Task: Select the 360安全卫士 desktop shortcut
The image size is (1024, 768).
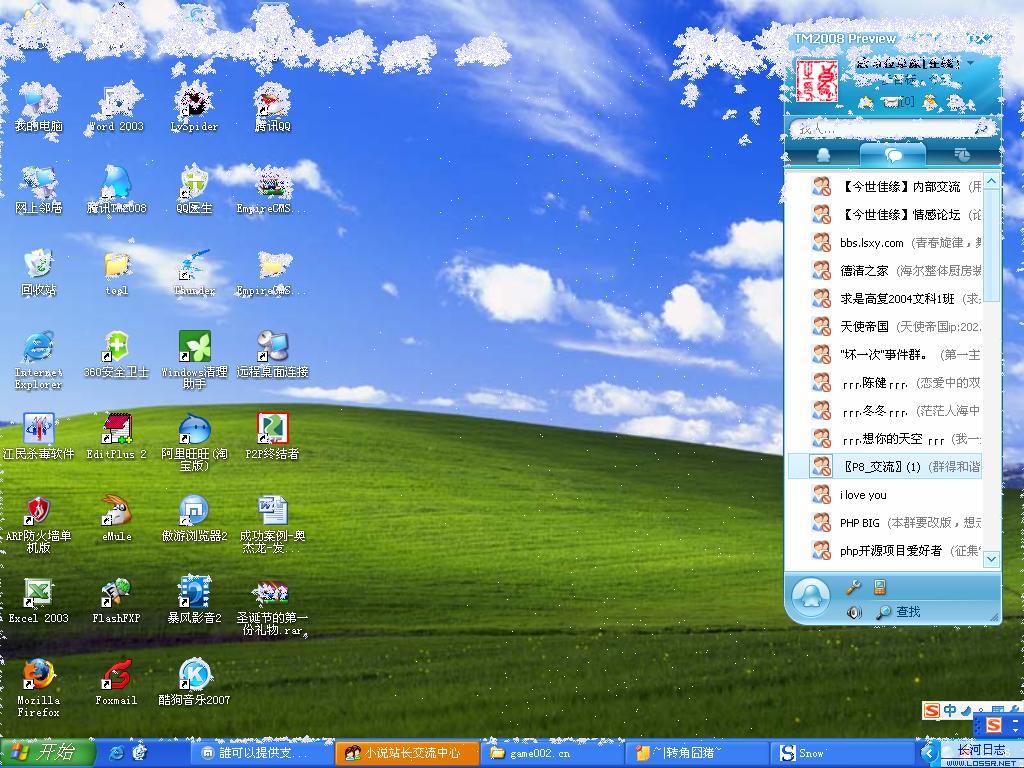Action: click(x=116, y=355)
